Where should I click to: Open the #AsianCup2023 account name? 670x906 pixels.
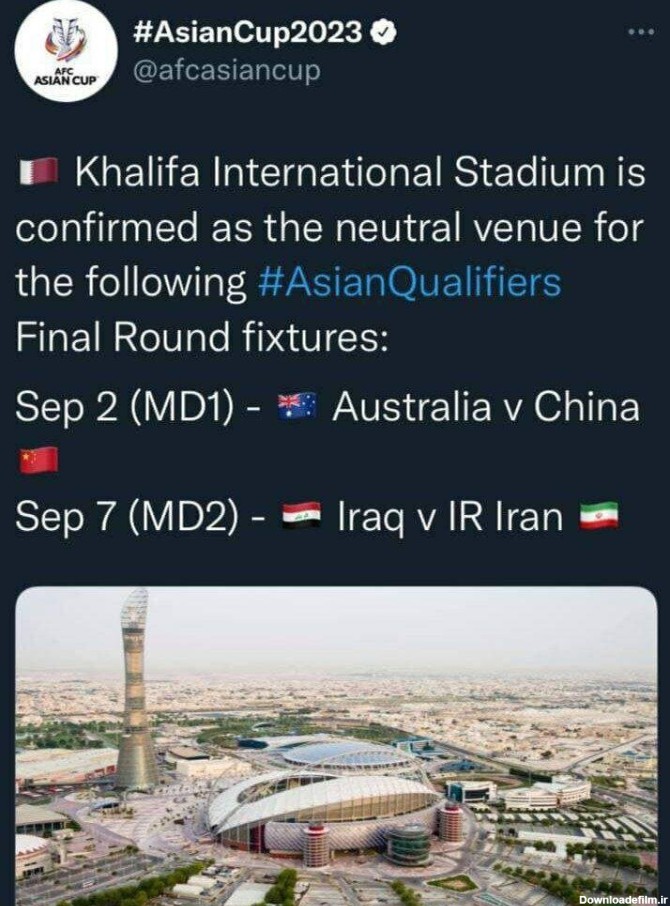tap(247, 33)
